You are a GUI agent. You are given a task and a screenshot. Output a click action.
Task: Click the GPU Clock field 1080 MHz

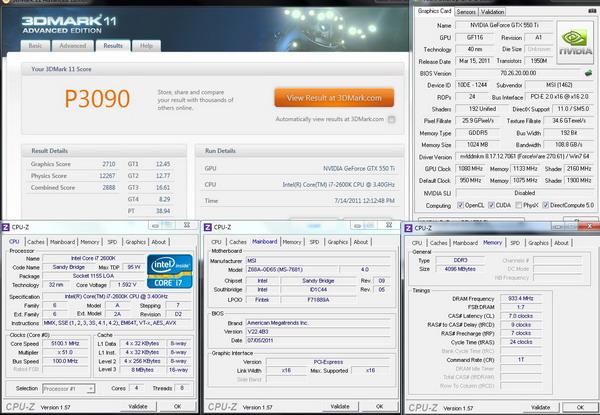(x=470, y=169)
